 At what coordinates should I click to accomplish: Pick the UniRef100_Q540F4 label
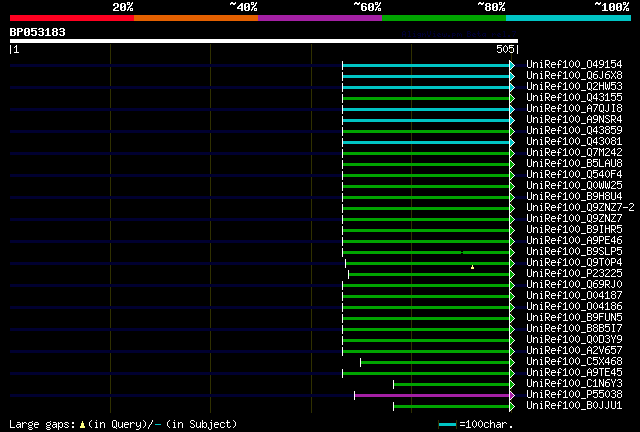click(574, 175)
